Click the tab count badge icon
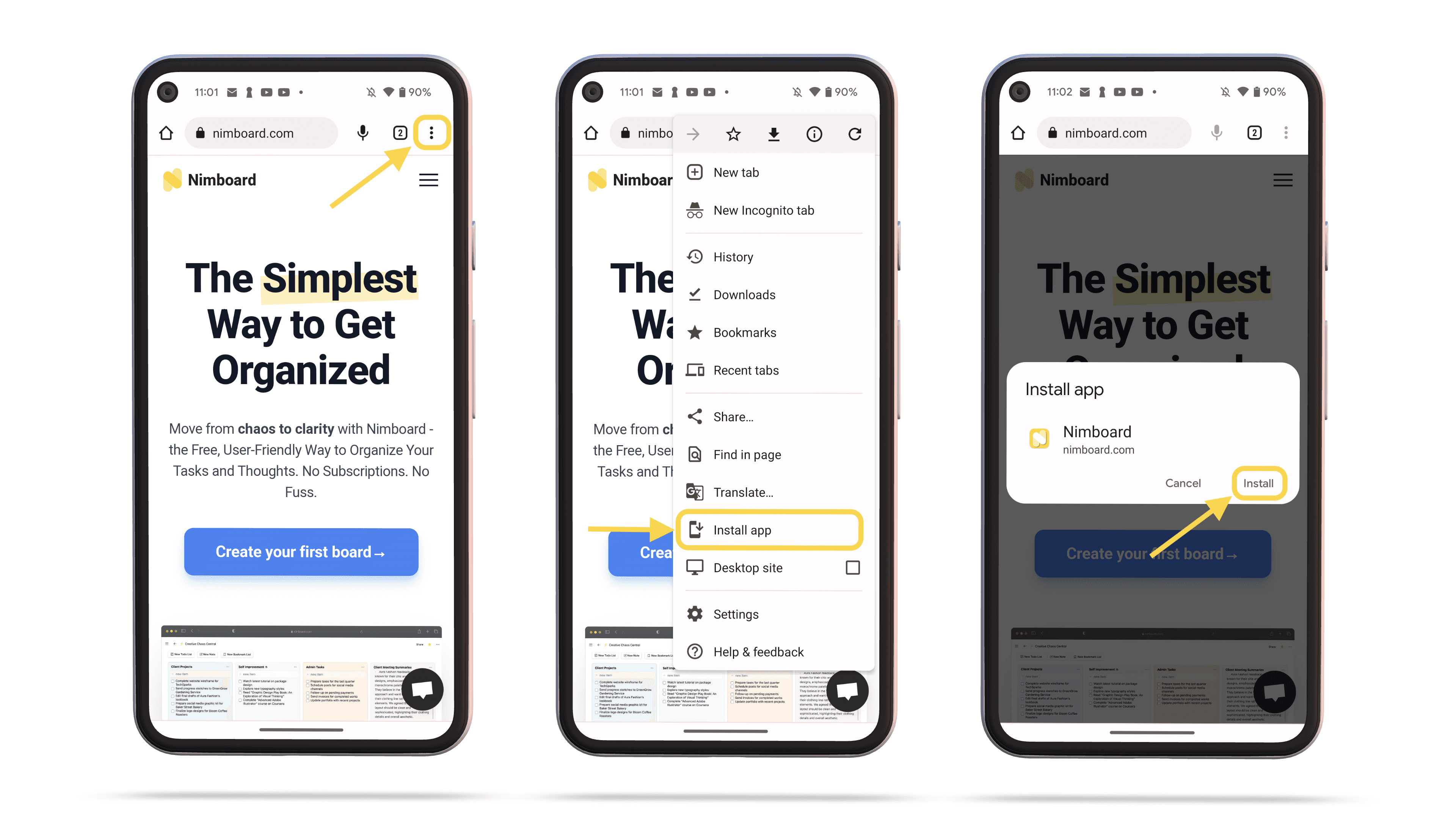The image size is (1456, 819). point(399,133)
